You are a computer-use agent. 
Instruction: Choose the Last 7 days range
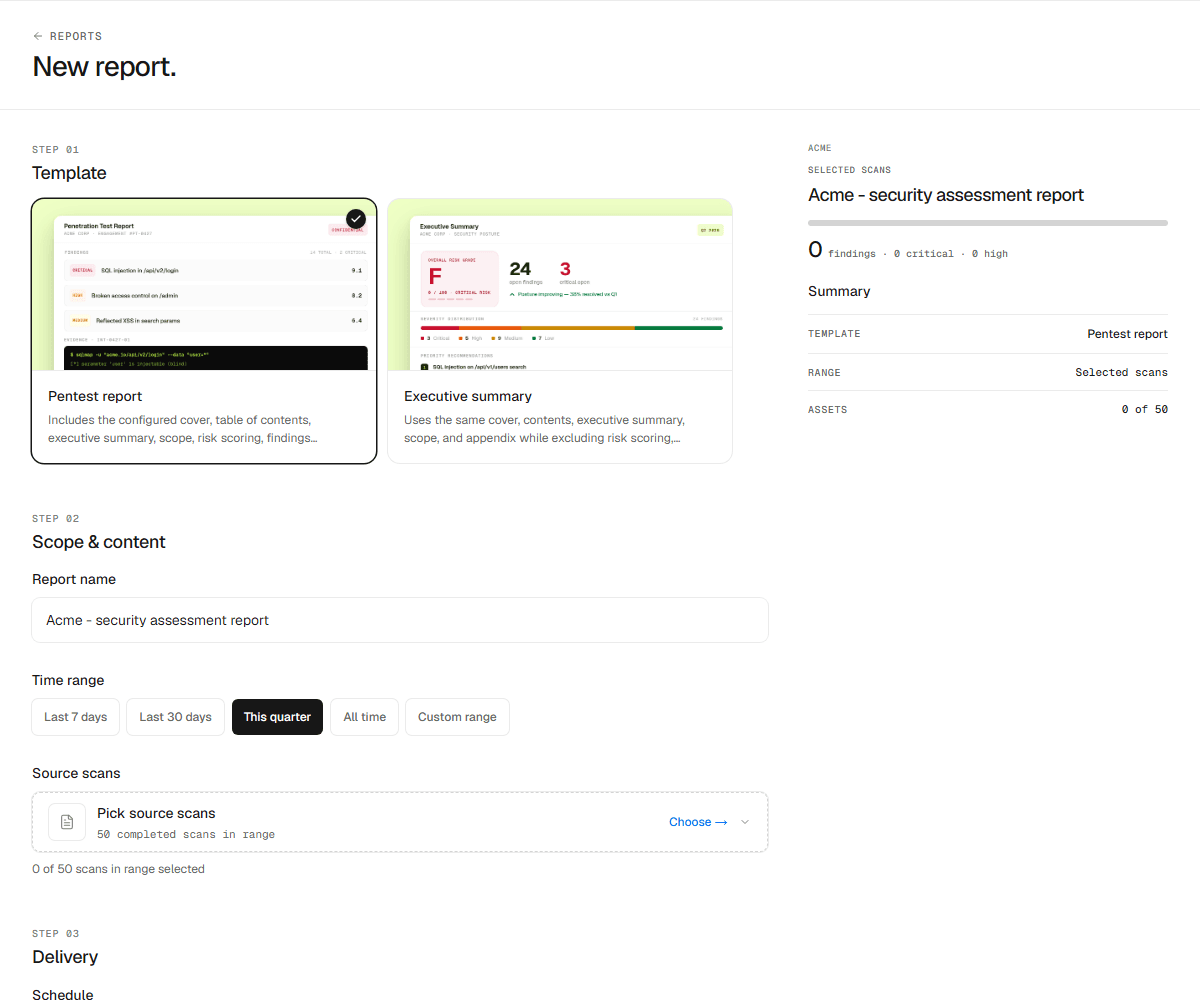click(76, 717)
